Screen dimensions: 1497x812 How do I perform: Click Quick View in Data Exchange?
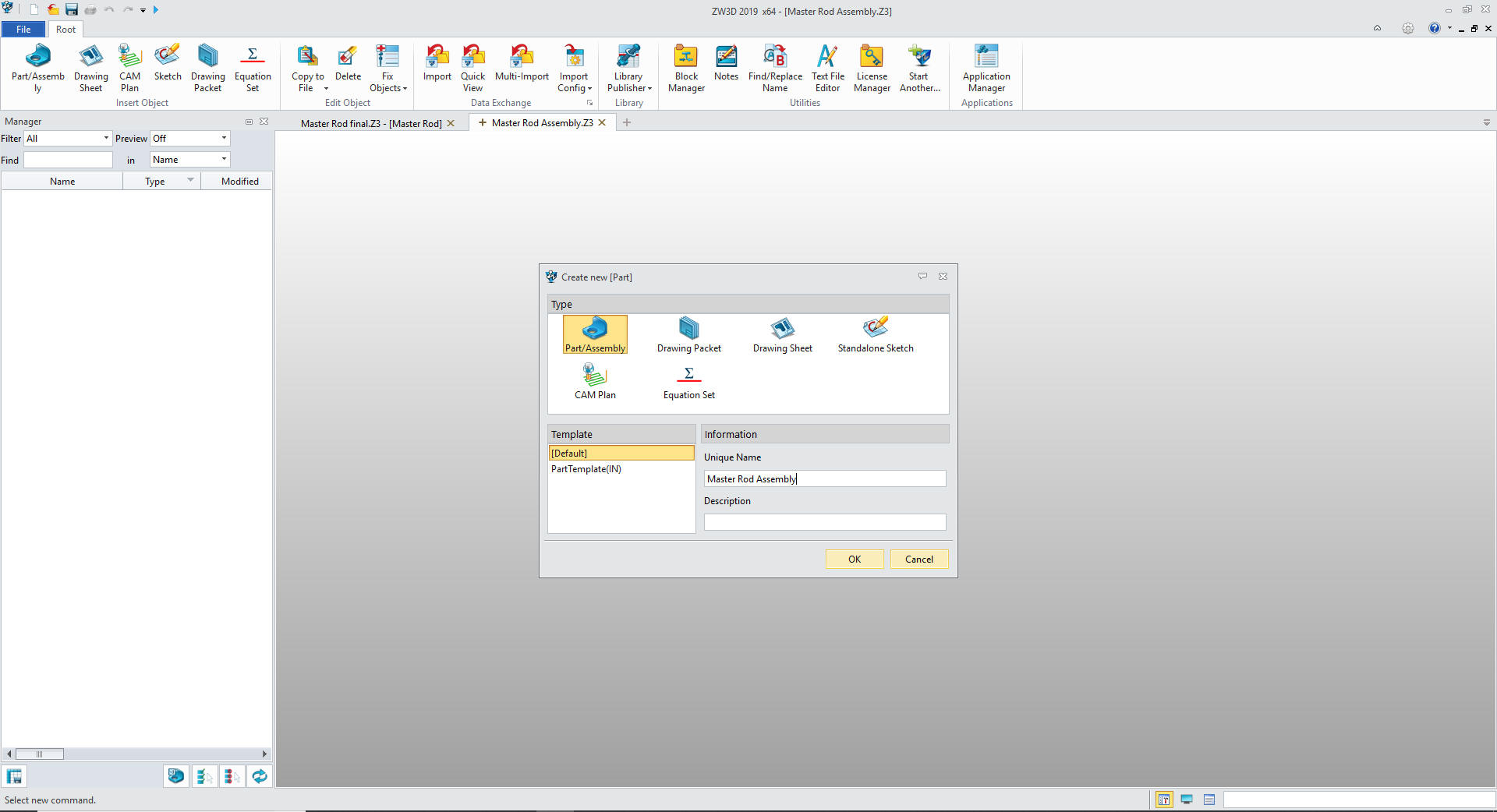[x=472, y=69]
